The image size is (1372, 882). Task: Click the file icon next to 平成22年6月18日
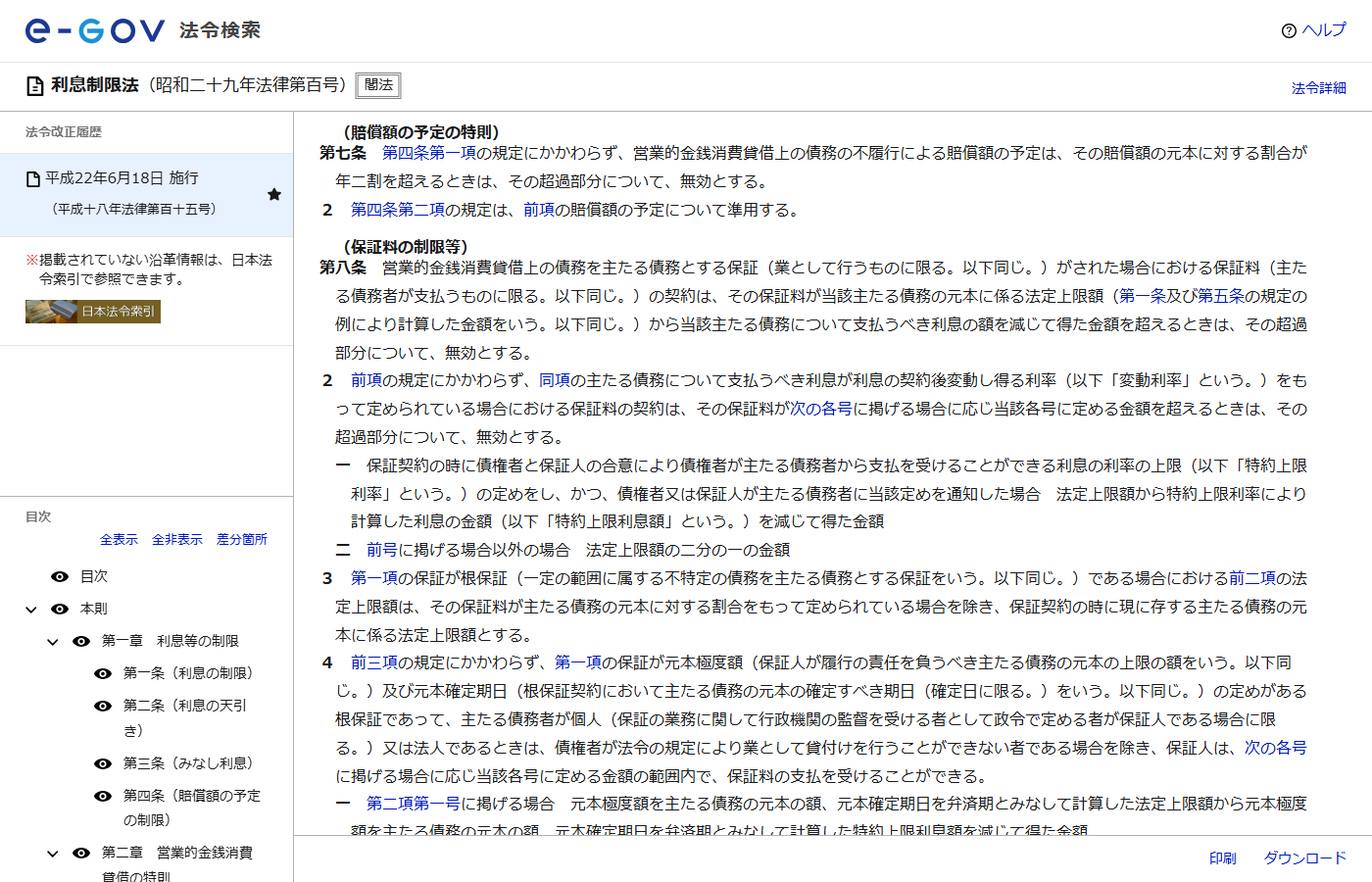coord(33,178)
